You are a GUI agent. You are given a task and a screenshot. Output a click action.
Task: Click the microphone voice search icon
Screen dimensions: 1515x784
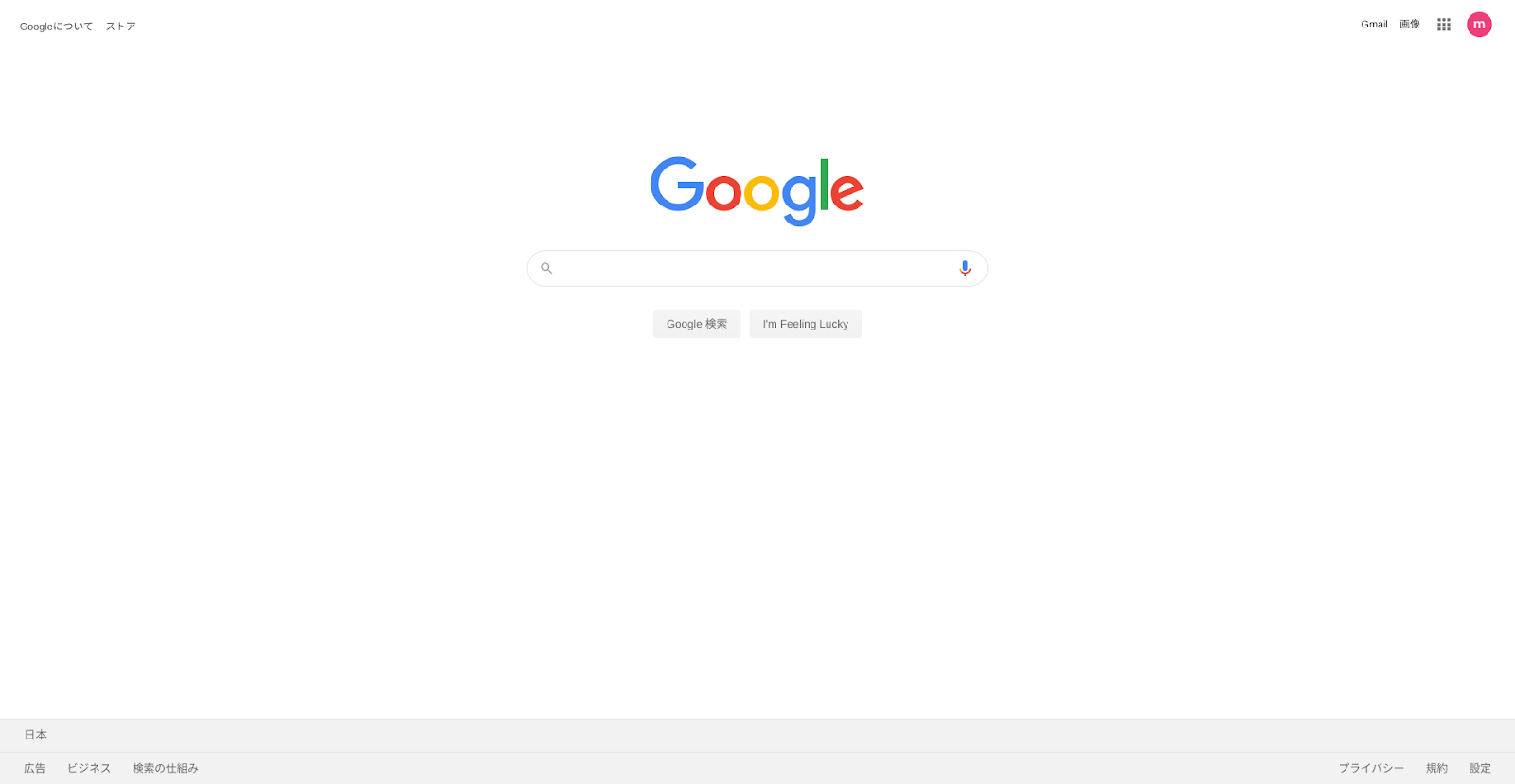(965, 269)
